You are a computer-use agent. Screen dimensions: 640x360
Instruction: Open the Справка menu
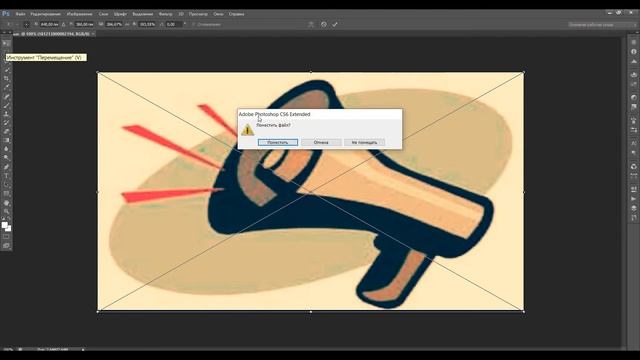(236, 14)
